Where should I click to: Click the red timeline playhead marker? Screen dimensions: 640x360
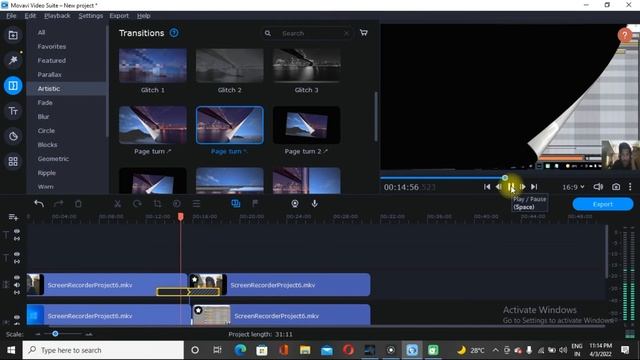(180, 217)
